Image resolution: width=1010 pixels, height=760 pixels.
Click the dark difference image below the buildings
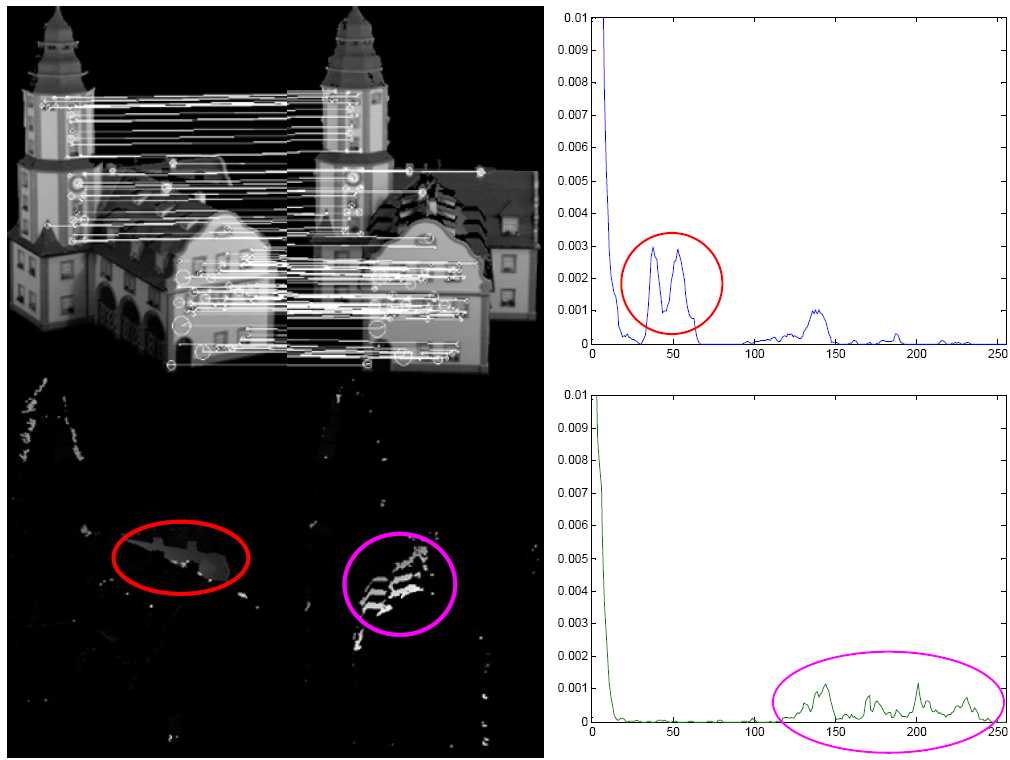tap(275, 567)
